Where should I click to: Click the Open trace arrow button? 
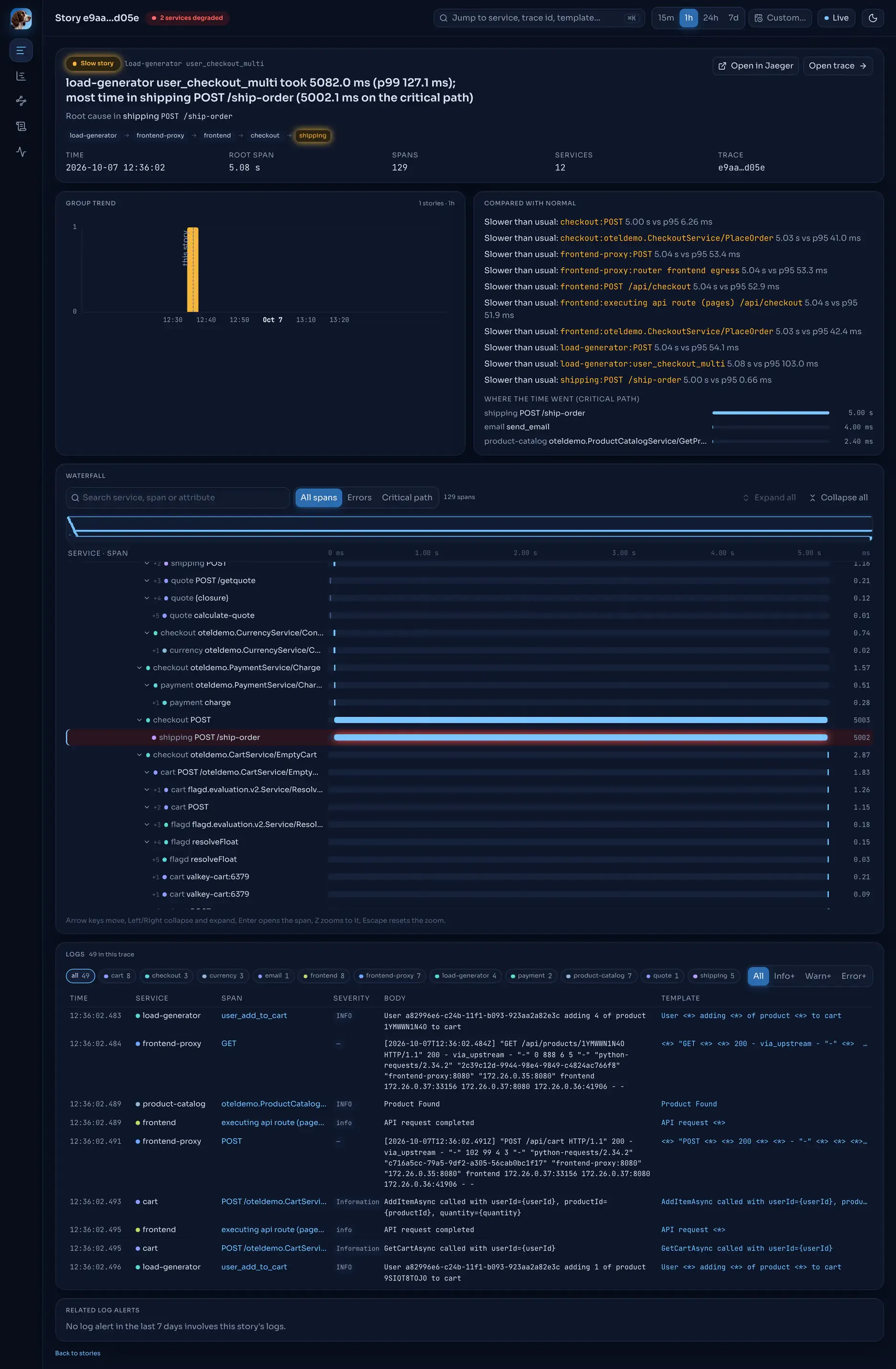(x=837, y=66)
